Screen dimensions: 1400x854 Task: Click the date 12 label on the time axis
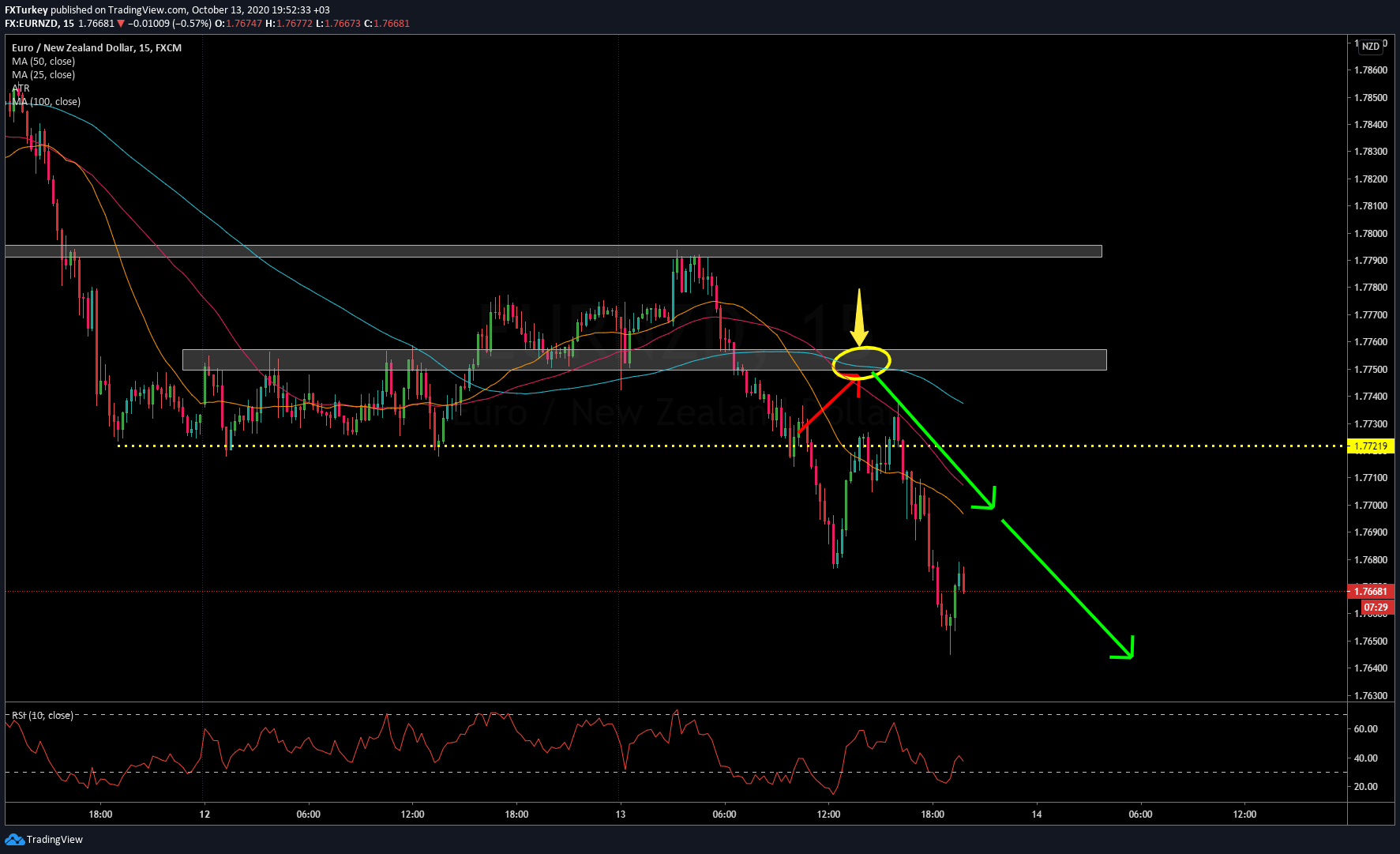point(205,814)
